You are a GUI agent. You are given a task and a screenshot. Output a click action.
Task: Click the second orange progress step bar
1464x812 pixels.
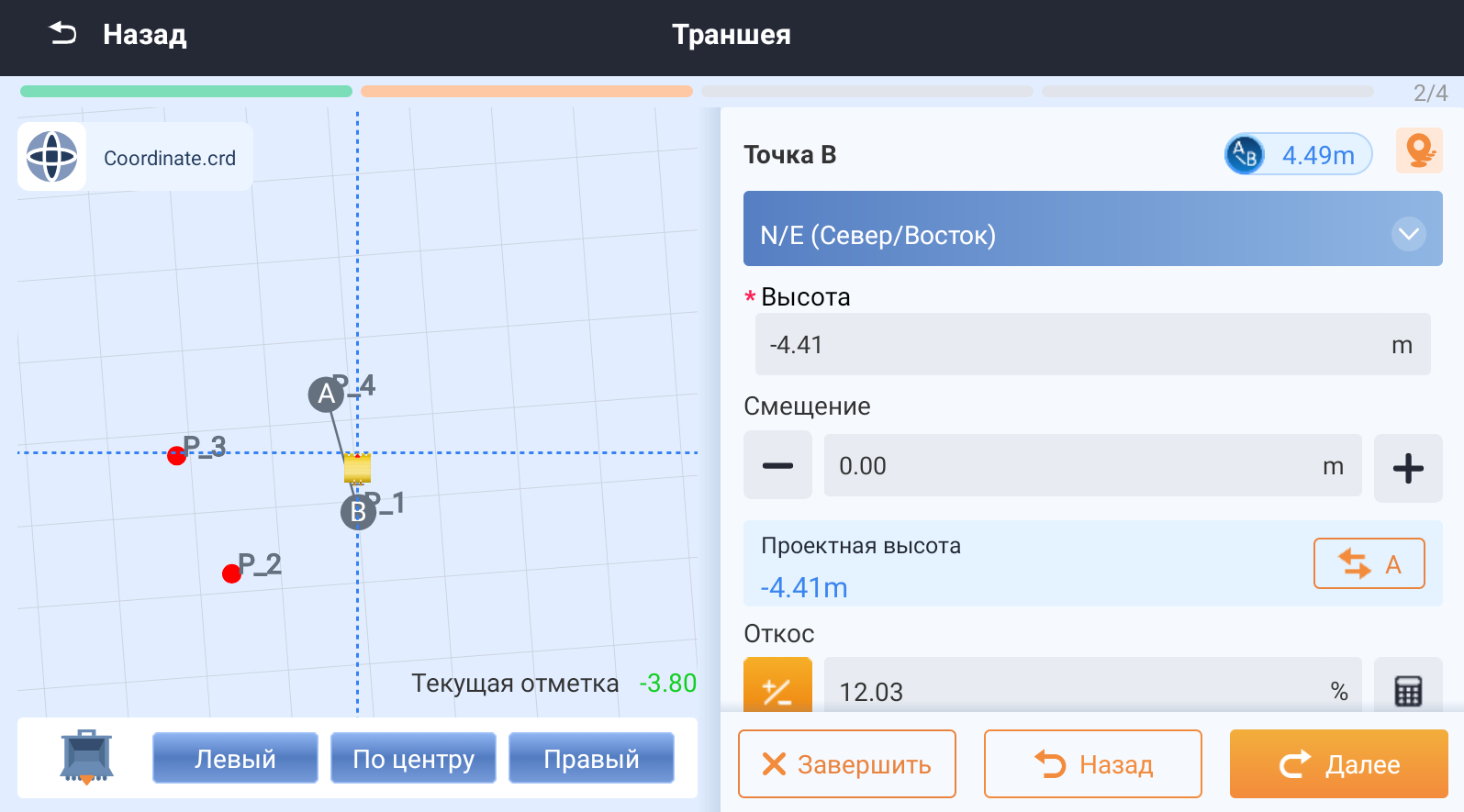point(526,92)
